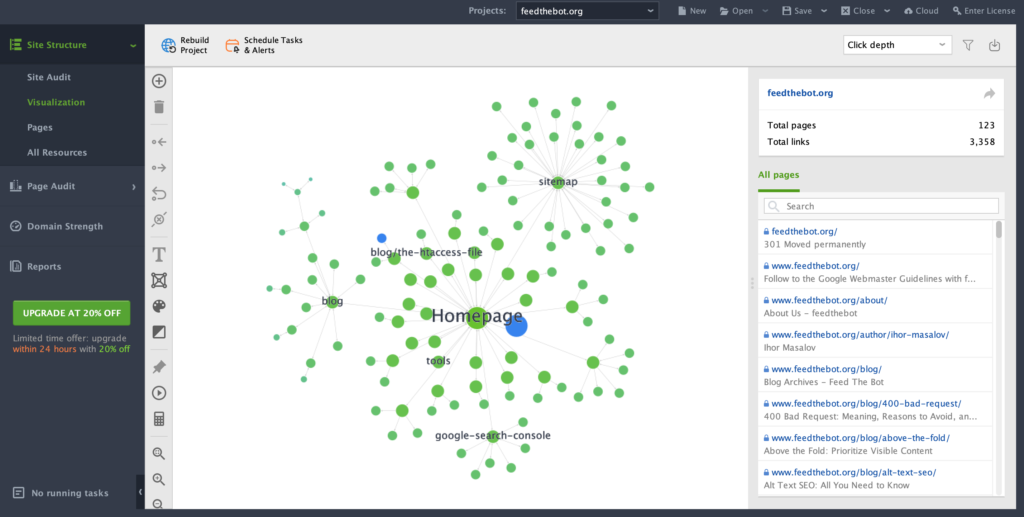Open feedthebot.org/ 301 link
Viewport: 1024px width, 517px height.
(x=804, y=232)
